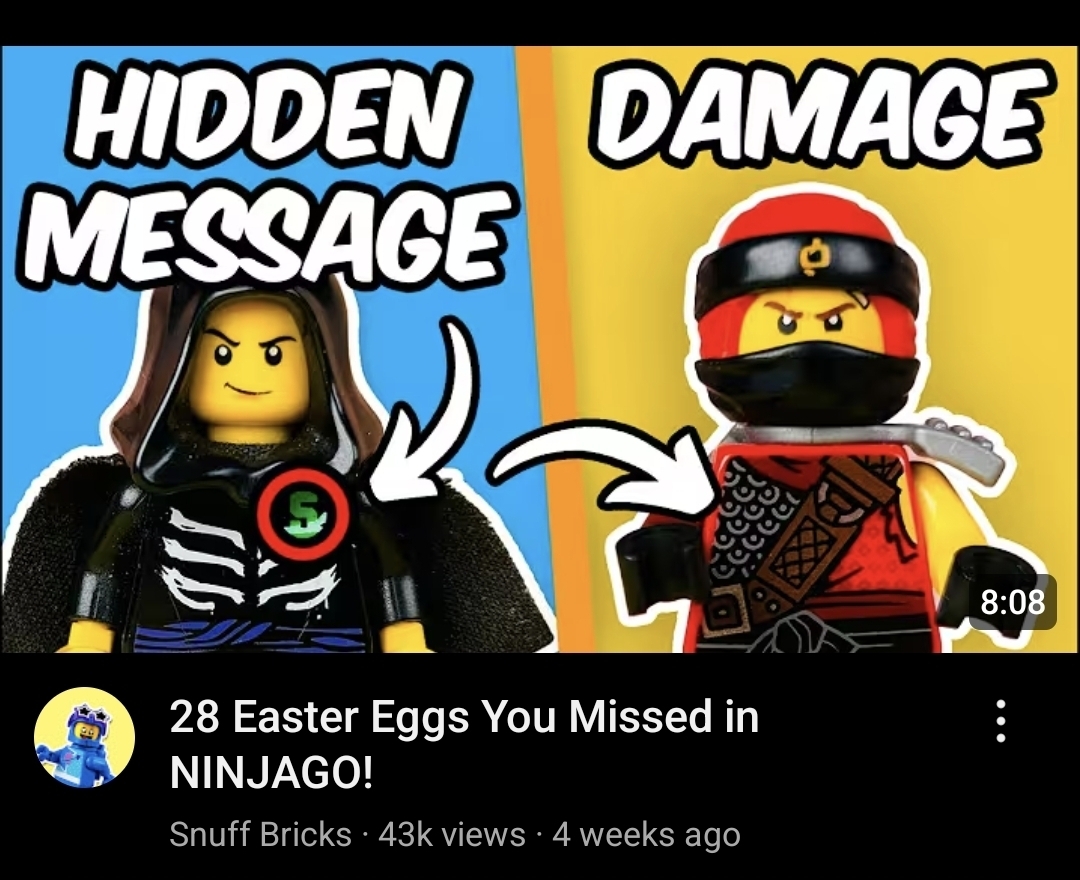Click the word NINJAGO! in the video title
The width and height of the screenshot is (1080, 880).
coord(271,774)
